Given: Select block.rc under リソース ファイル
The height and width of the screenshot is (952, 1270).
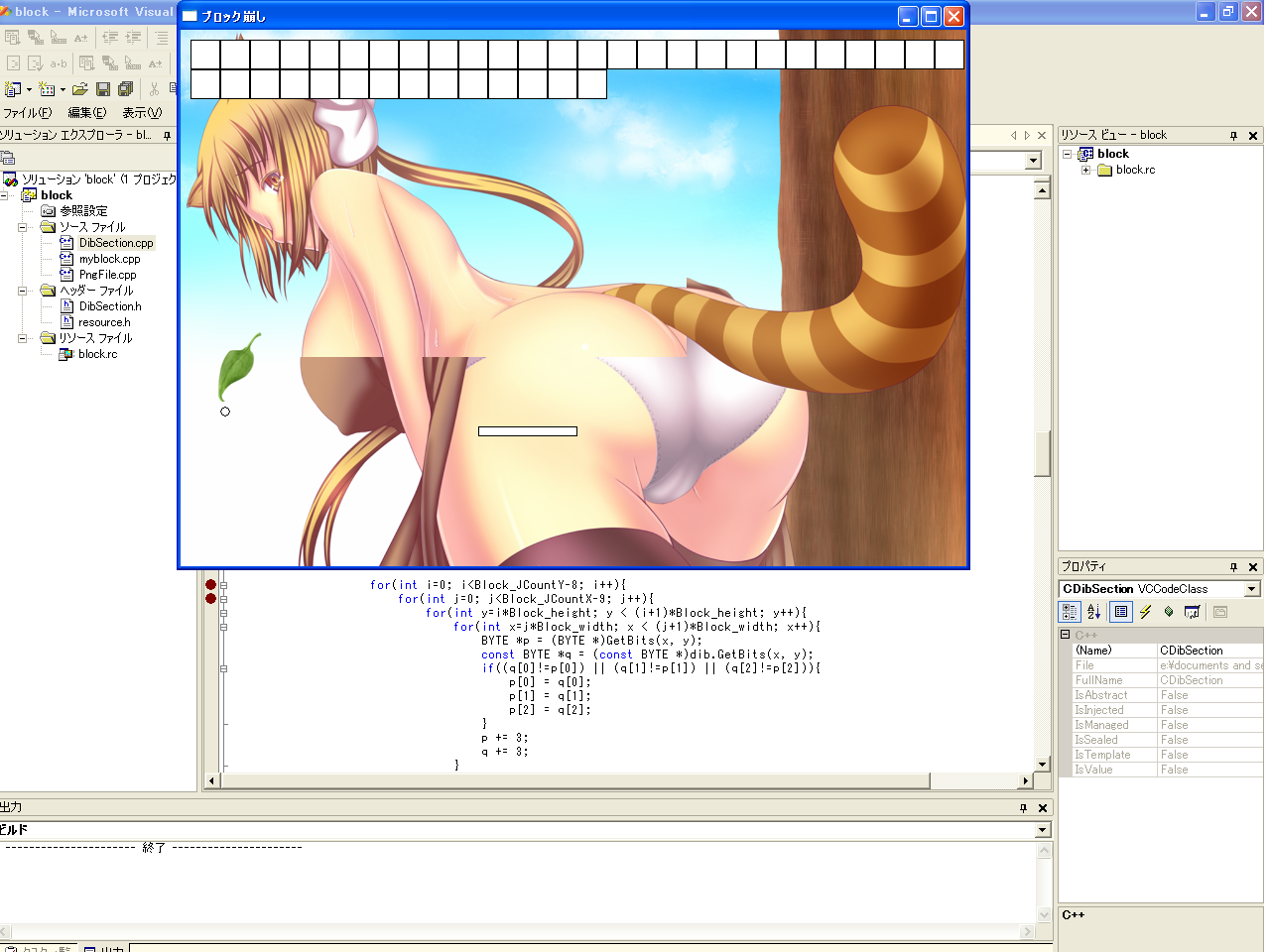Looking at the screenshot, I should point(97,354).
